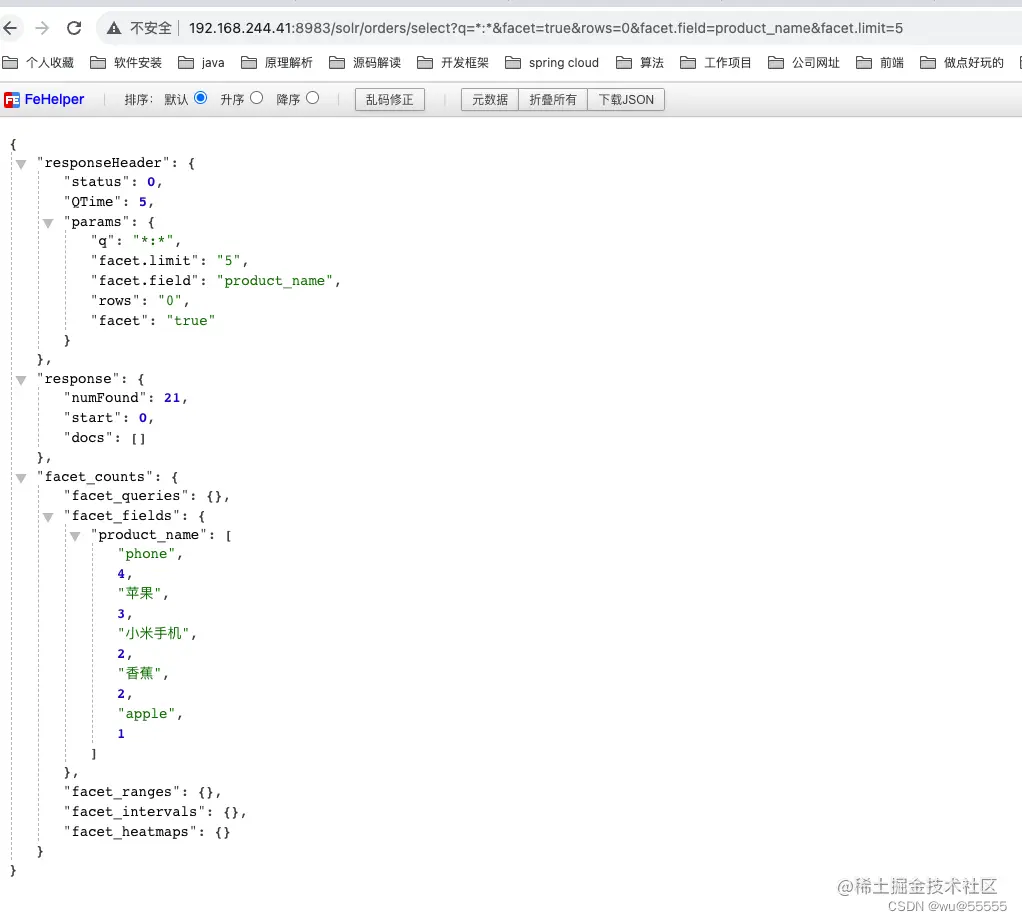Open the 工作项目 bookmark folder
The width and height of the screenshot is (1022, 921).
point(716,63)
